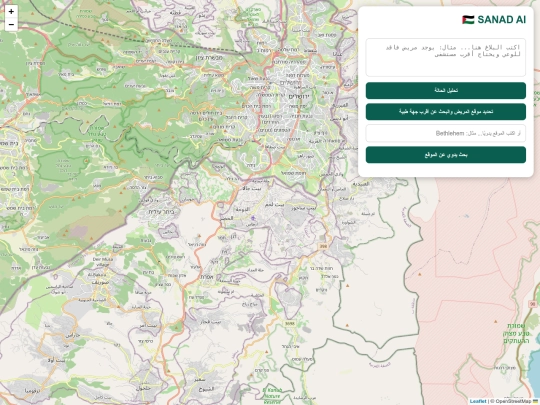
Task: Click the Palestinian flag beside SANAD AI
Action: click(x=468, y=20)
